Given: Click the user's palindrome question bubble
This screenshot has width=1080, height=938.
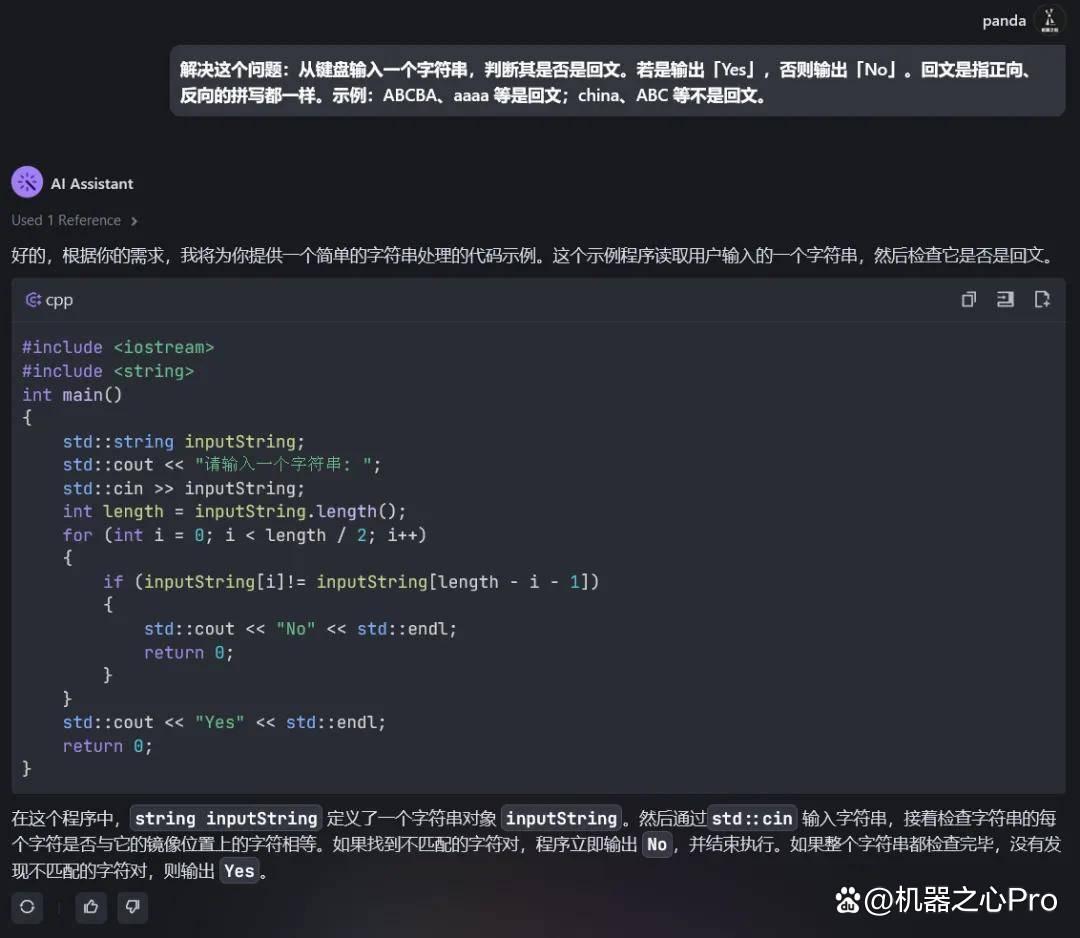Looking at the screenshot, I should [617, 81].
